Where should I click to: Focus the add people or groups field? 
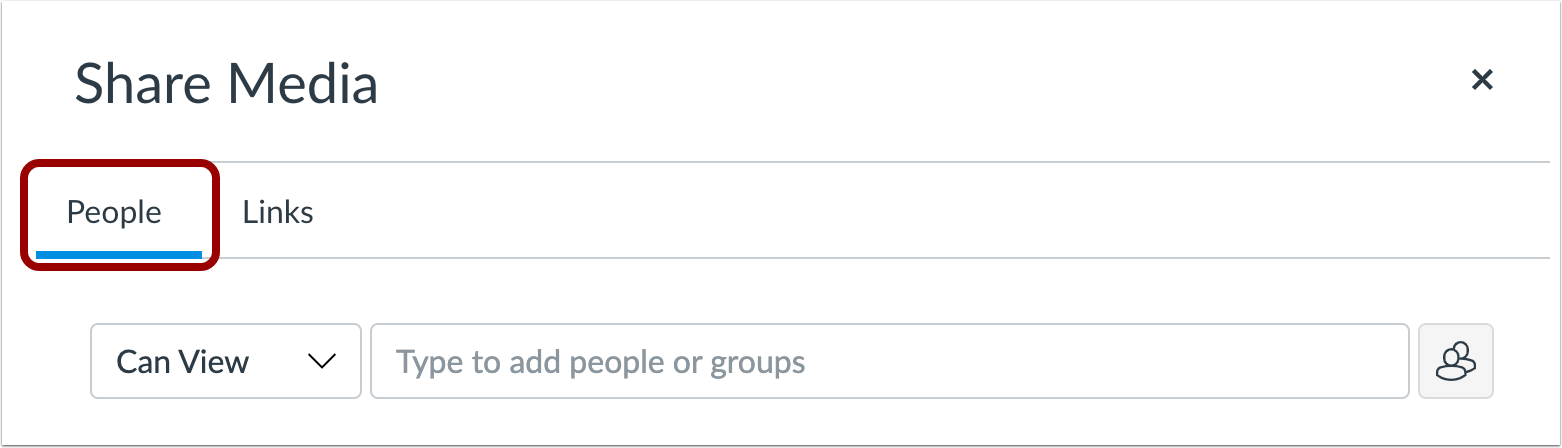click(889, 361)
